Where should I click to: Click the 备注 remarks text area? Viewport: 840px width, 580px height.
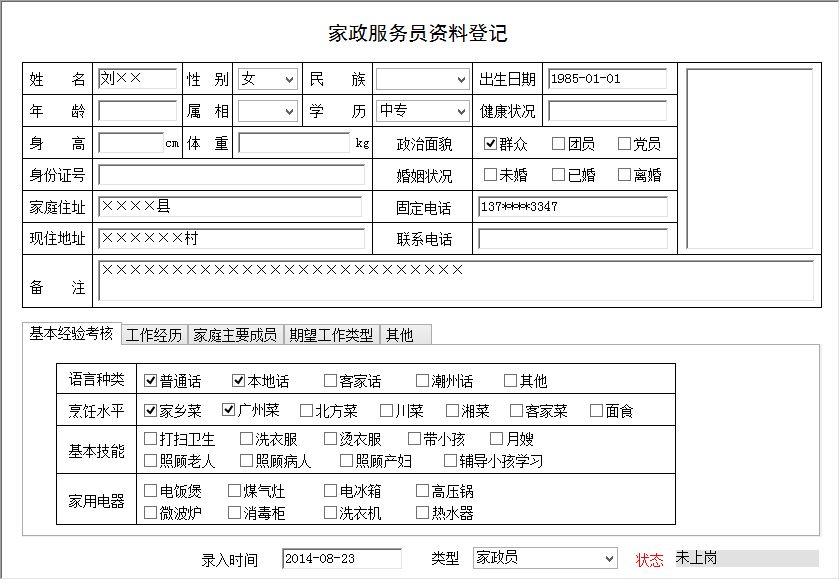pyautogui.click(x=456, y=281)
